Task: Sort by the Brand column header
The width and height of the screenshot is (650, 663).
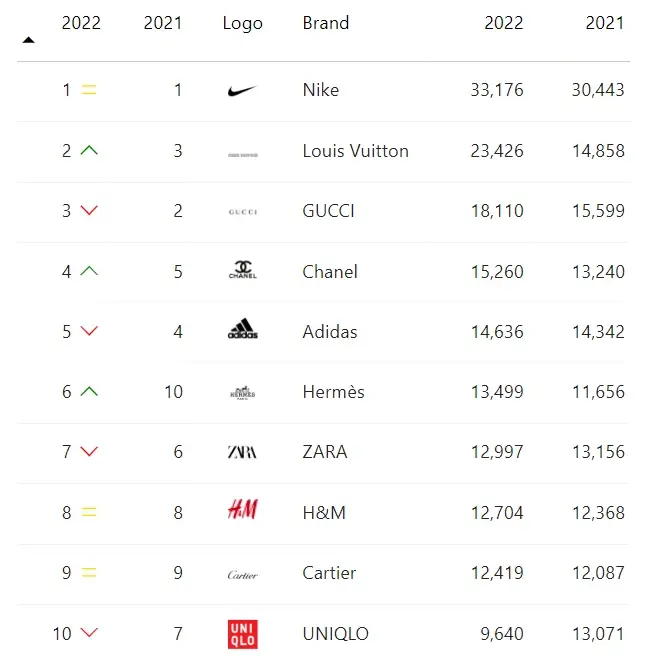Action: point(326,23)
